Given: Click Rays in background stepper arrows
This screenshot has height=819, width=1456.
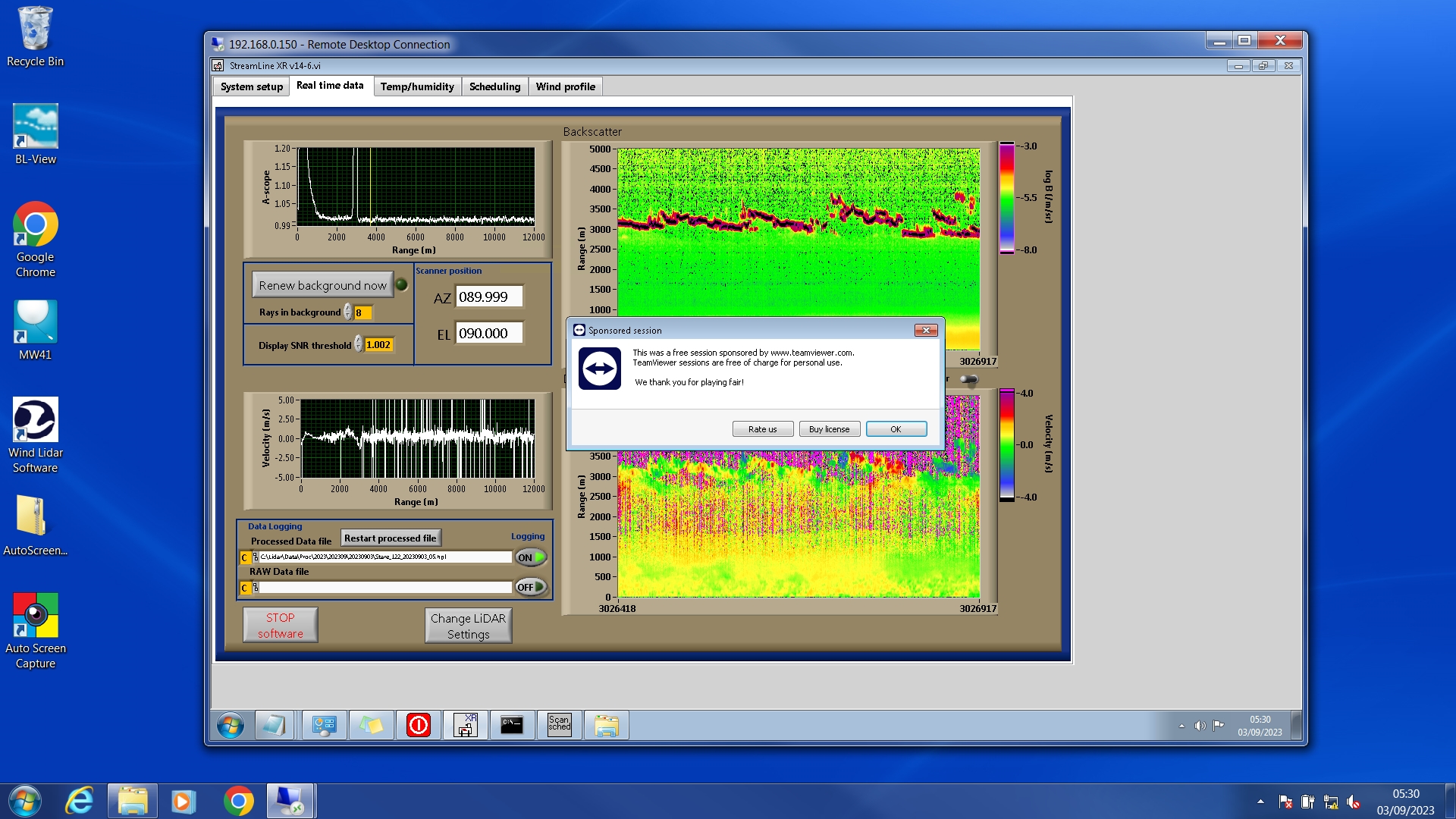Looking at the screenshot, I should (x=348, y=312).
